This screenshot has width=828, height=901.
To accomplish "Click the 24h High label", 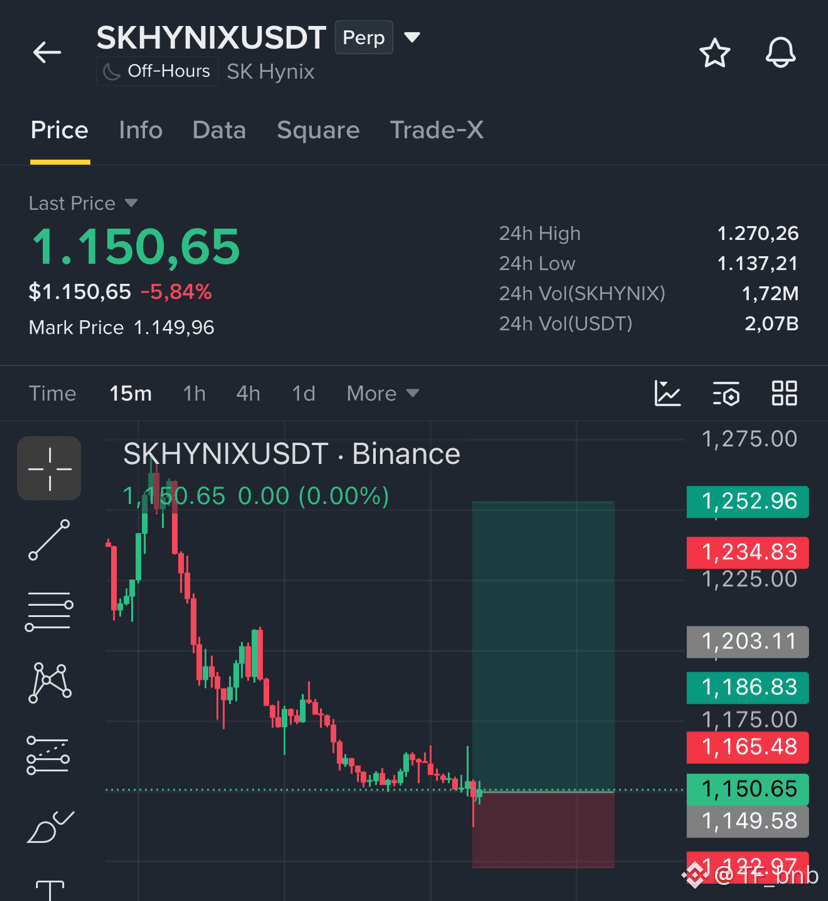I will pyautogui.click(x=540, y=233).
